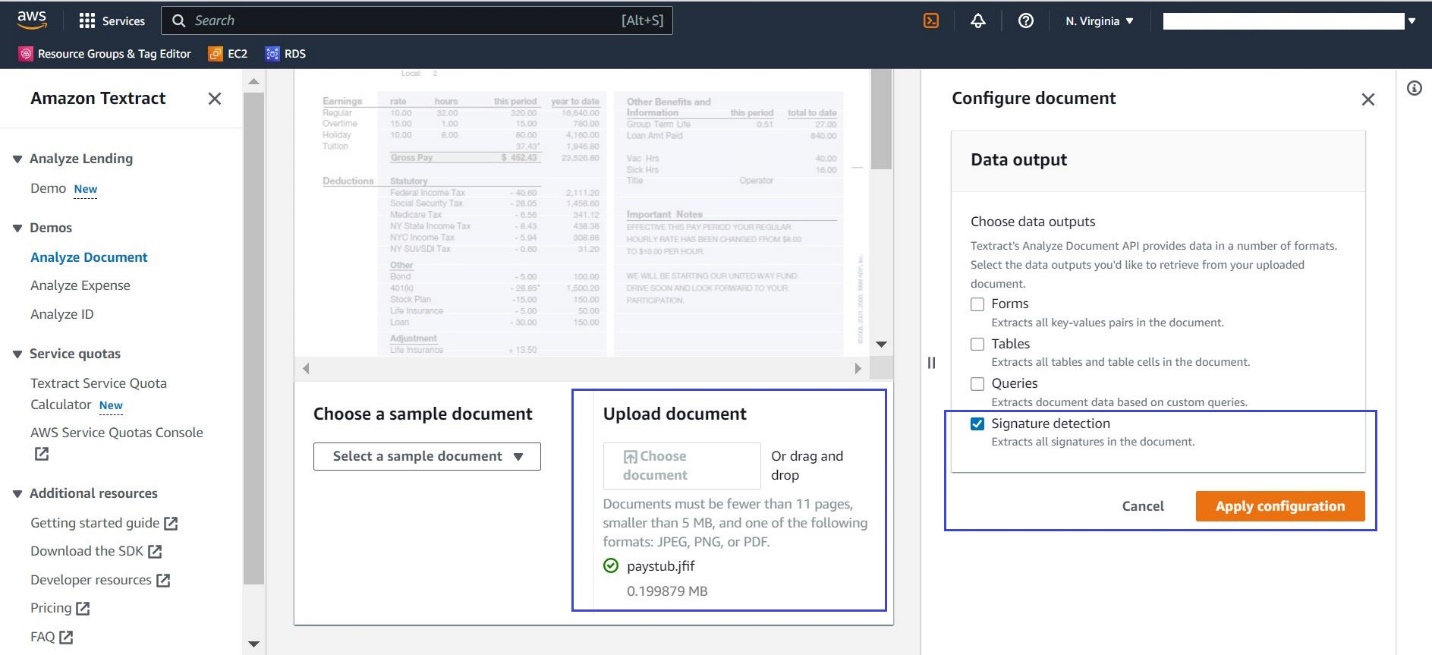Open the Select a sample document dropdown
The height and width of the screenshot is (655, 1432).
point(427,456)
